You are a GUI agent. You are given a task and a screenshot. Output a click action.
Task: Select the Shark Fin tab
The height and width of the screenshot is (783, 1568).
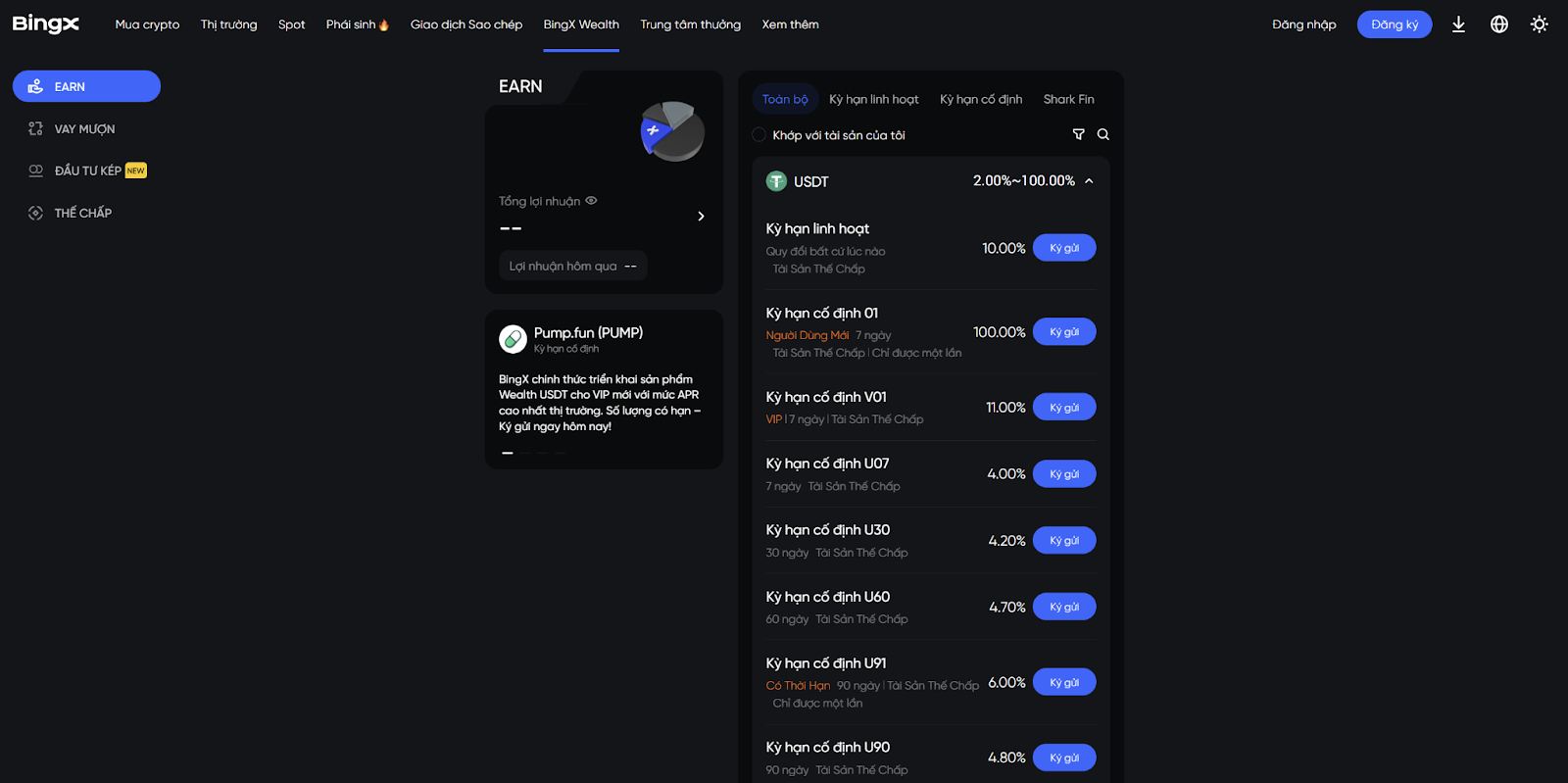(x=1069, y=99)
